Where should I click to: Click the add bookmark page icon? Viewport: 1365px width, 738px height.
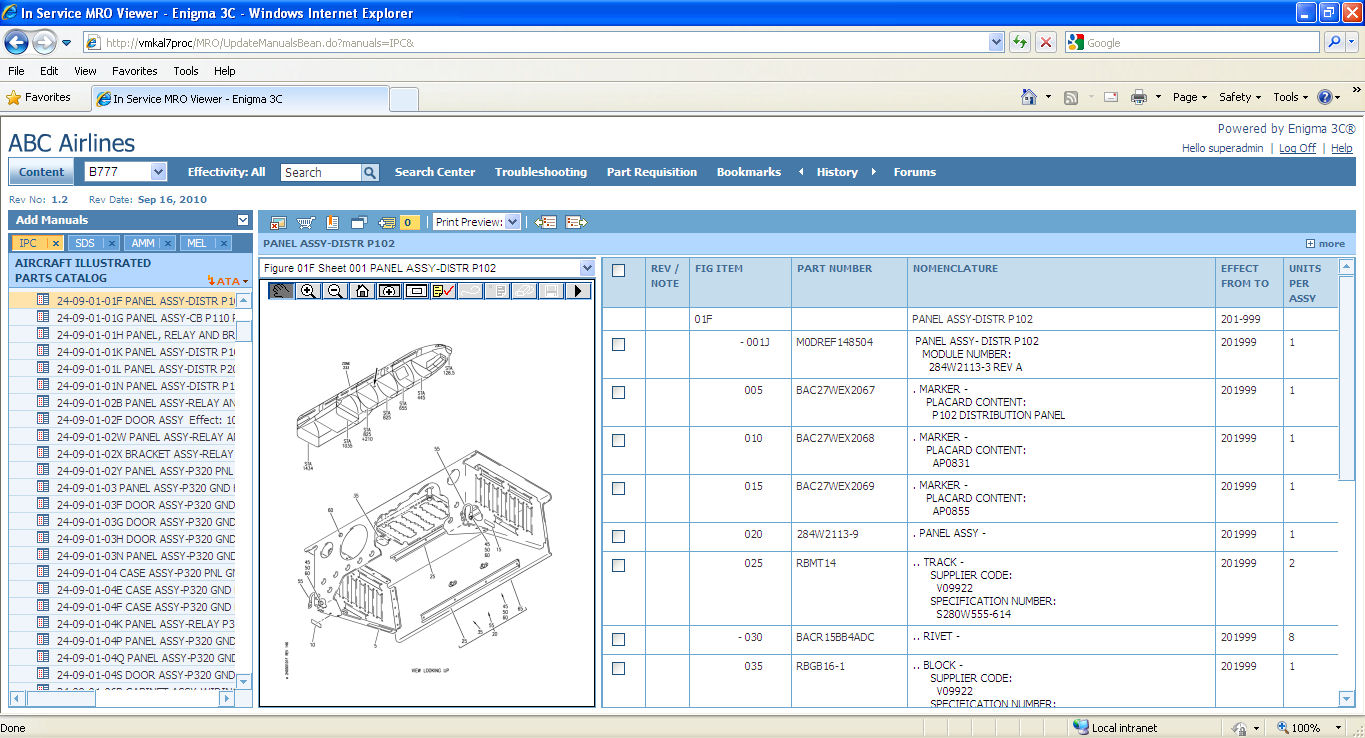(333, 222)
